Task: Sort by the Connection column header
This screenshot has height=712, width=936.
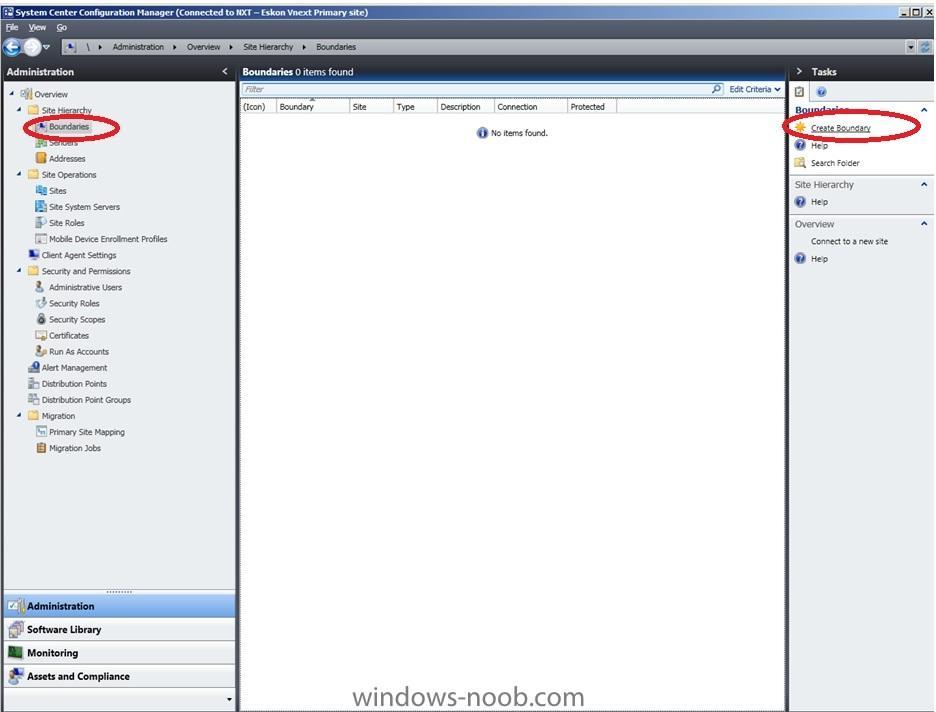Action: click(530, 107)
